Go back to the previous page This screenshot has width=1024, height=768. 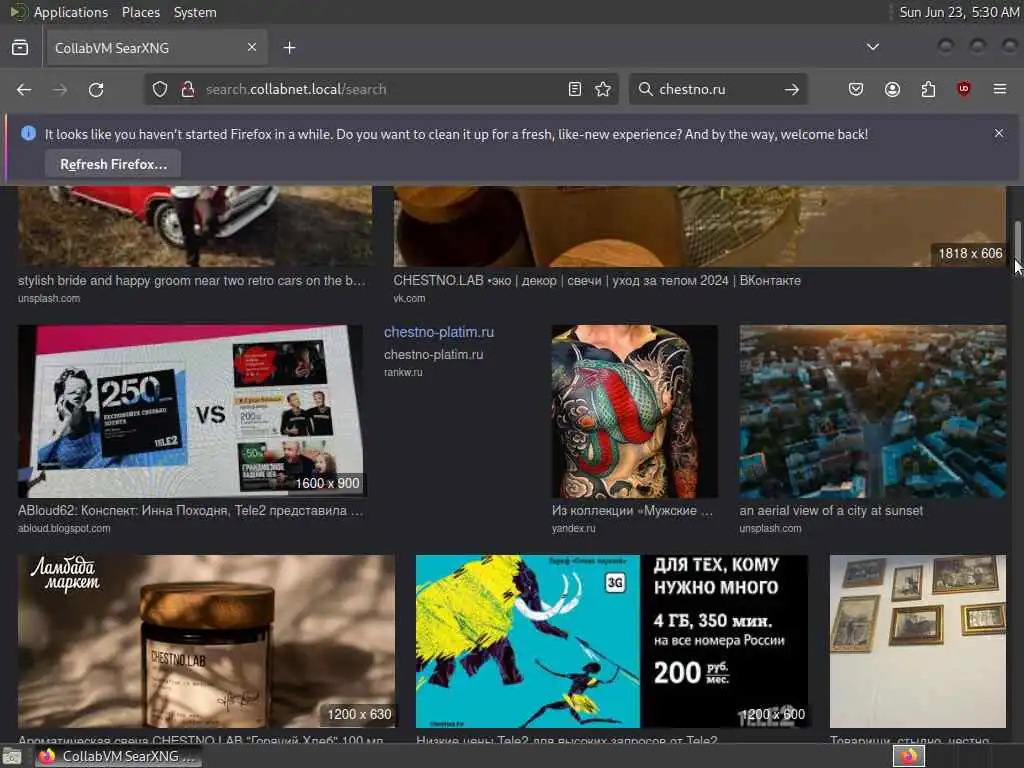tap(24, 89)
